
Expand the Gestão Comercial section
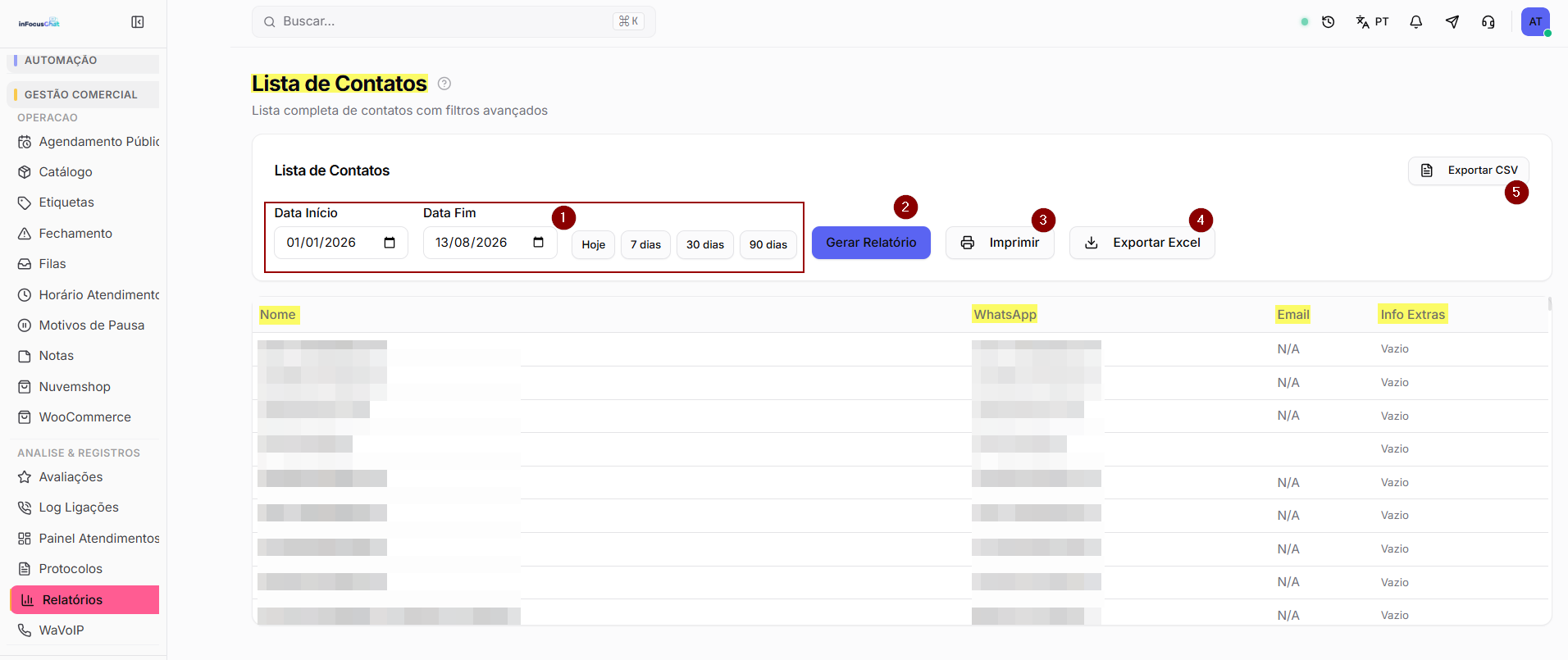(x=83, y=94)
